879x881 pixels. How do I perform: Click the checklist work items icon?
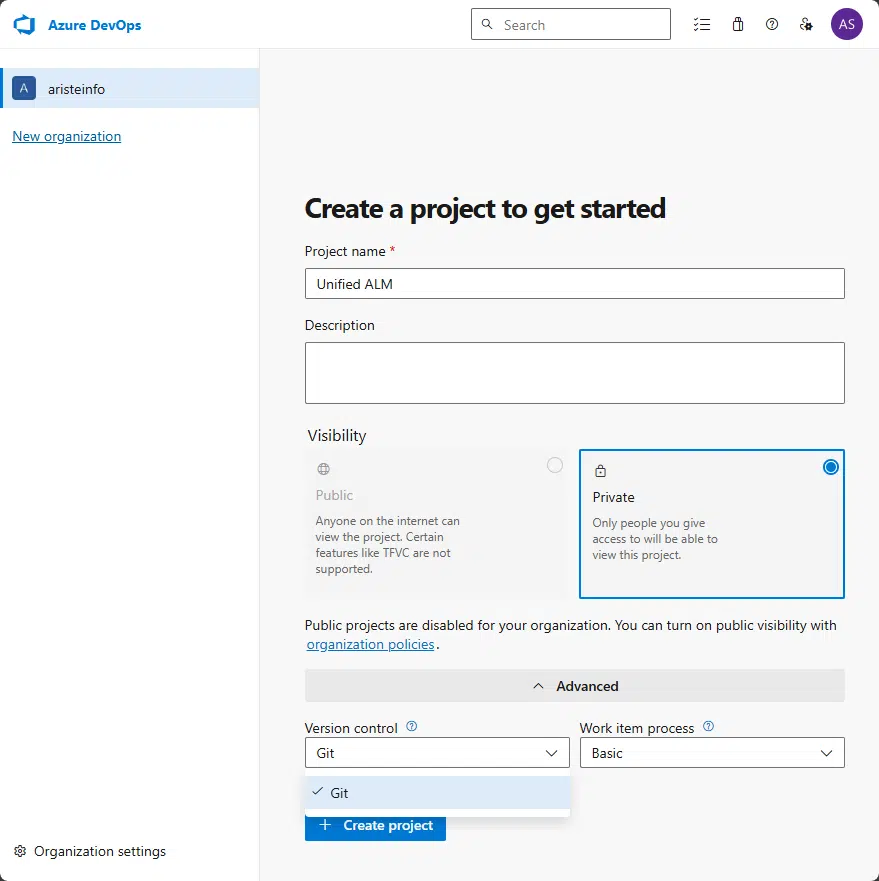tap(702, 24)
